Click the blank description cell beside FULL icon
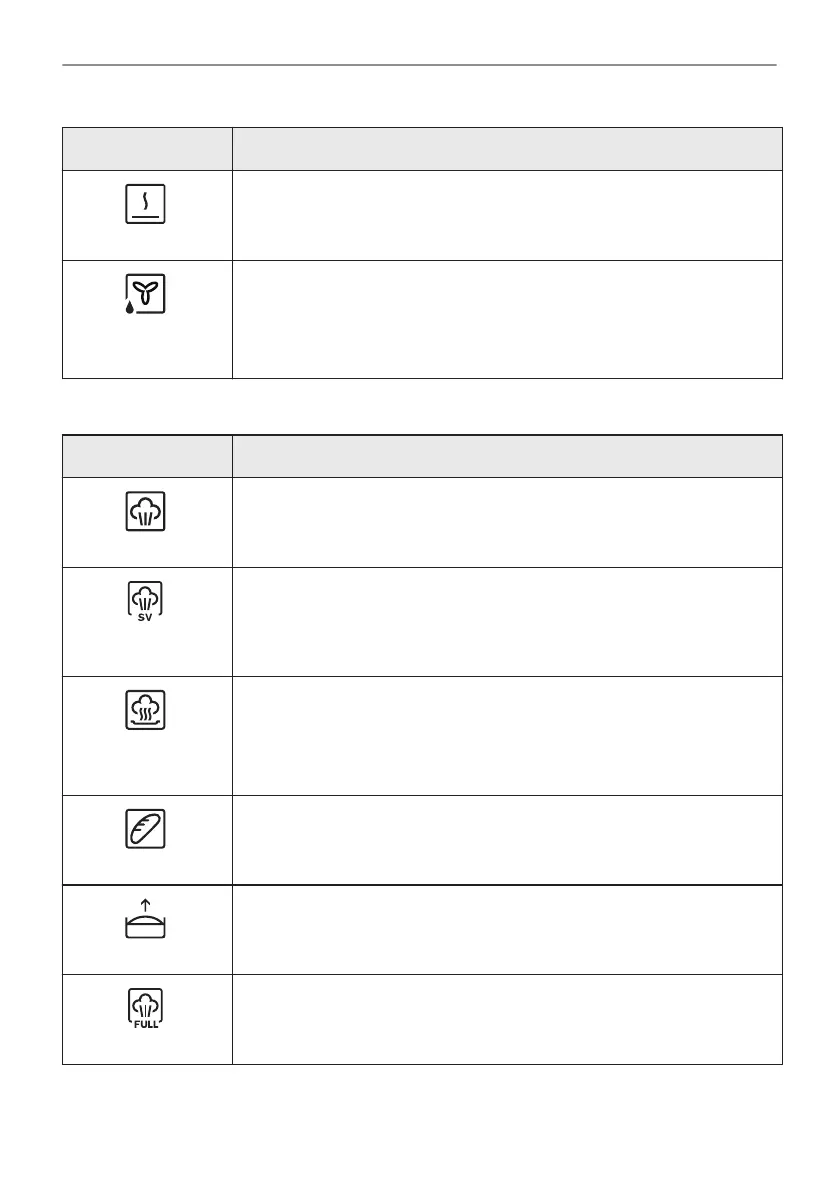This screenshot has width=839, height=1191. click(507, 1019)
